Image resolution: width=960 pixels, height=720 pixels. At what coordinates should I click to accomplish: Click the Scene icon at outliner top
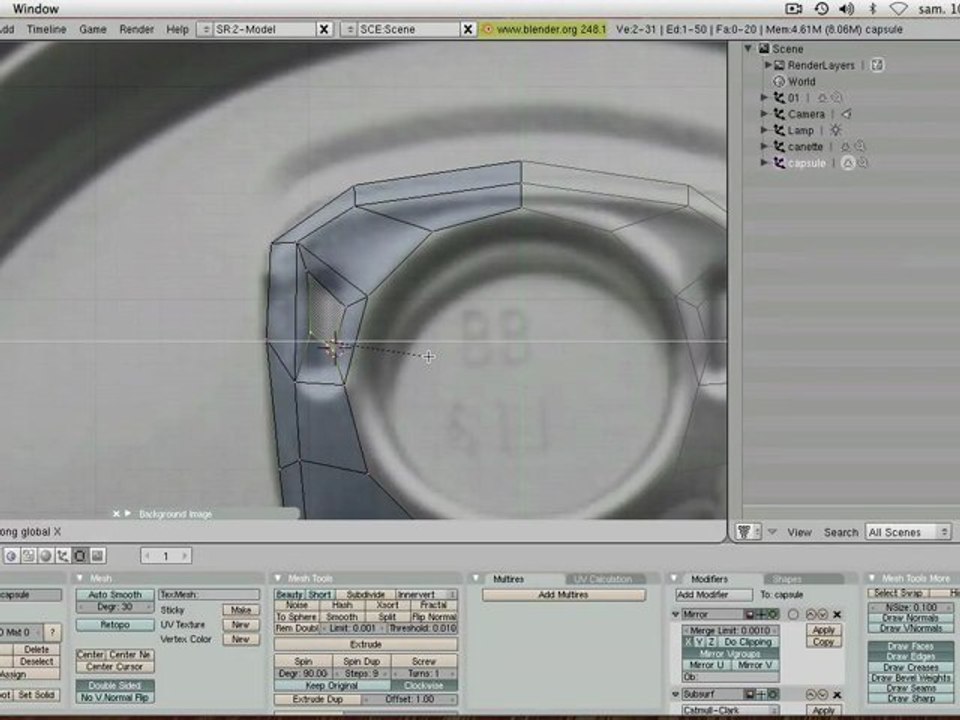click(x=763, y=48)
